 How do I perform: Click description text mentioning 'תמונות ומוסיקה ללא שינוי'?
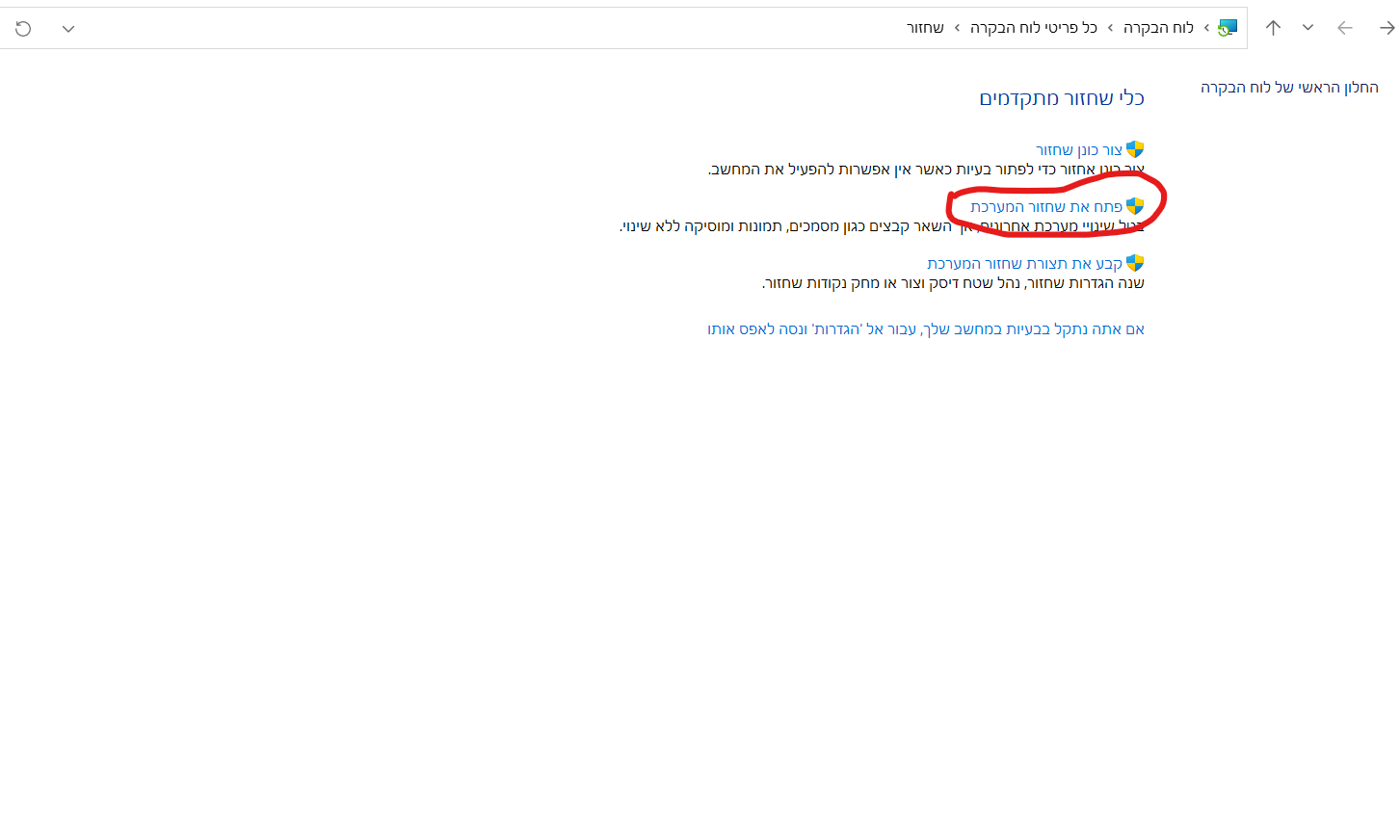tap(882, 226)
